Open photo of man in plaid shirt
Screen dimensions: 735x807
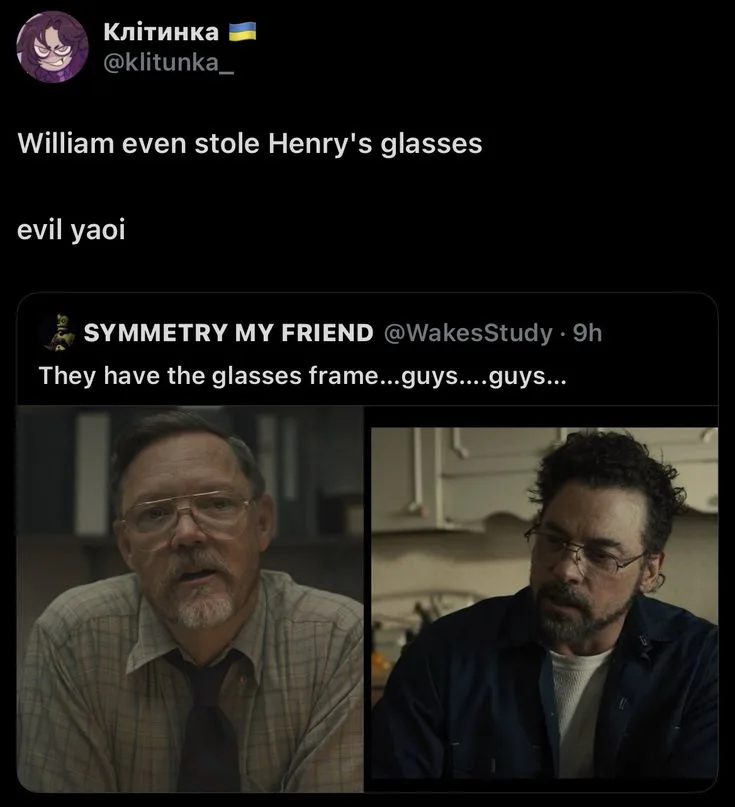[190, 600]
